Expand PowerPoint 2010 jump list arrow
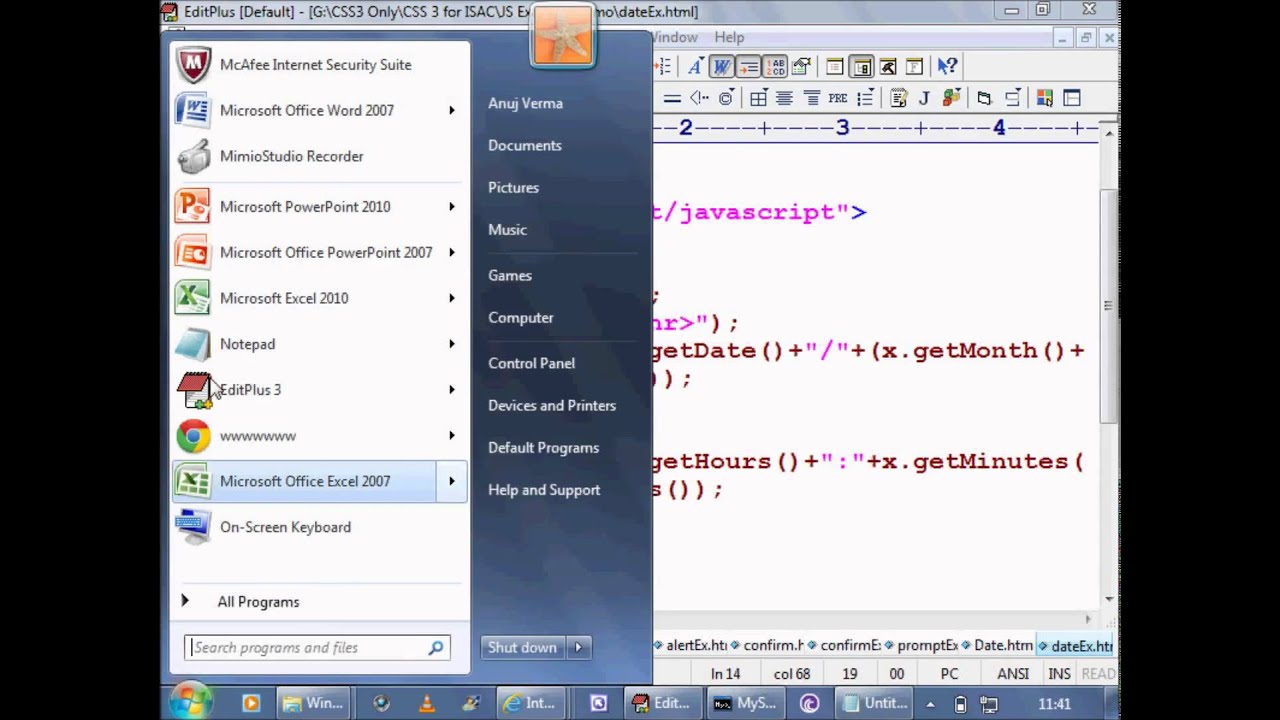1280x720 pixels. coord(452,207)
